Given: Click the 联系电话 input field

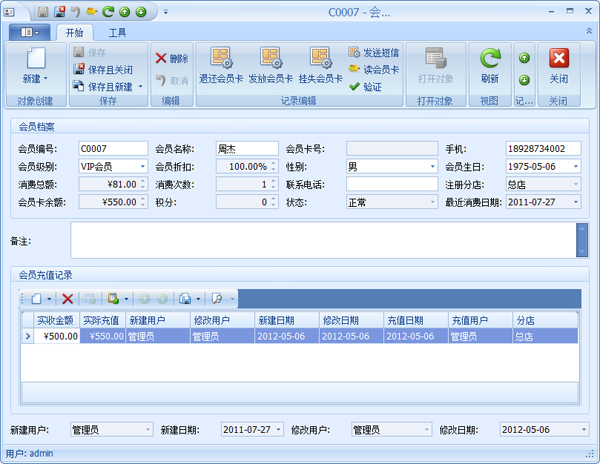Looking at the screenshot, I should 392,184.
